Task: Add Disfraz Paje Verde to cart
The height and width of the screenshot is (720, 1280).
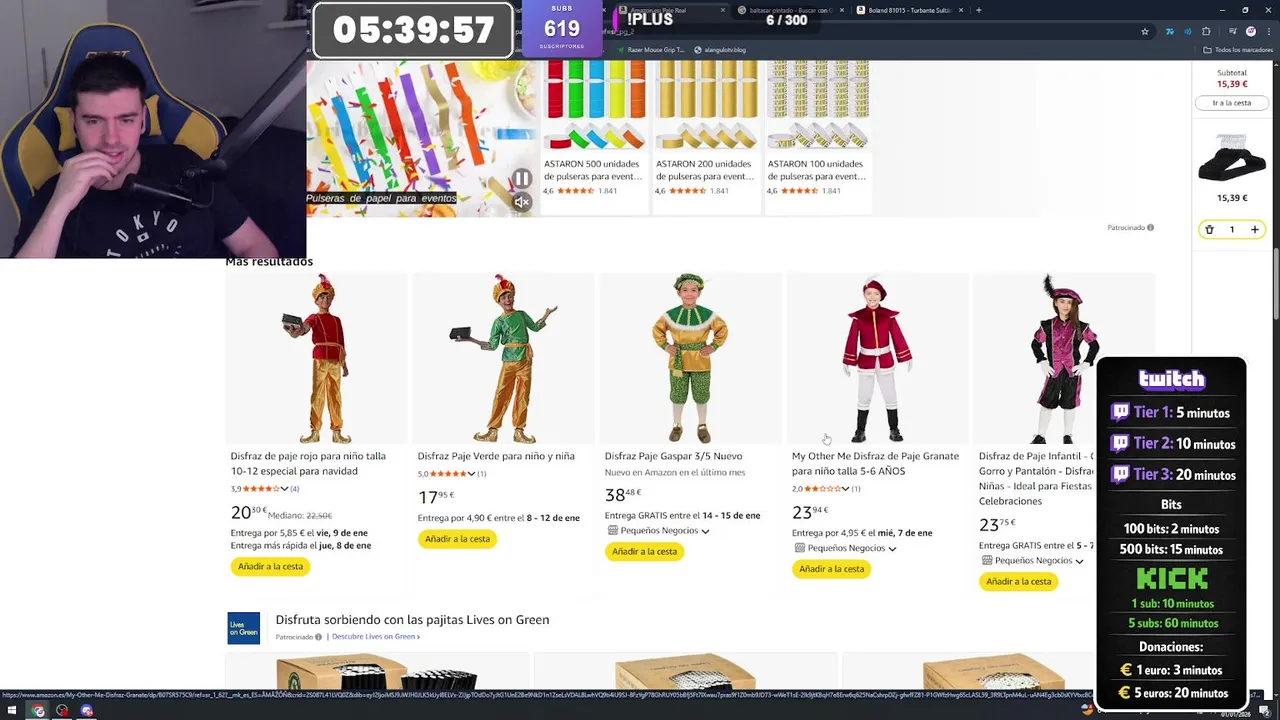Action: [x=457, y=539]
